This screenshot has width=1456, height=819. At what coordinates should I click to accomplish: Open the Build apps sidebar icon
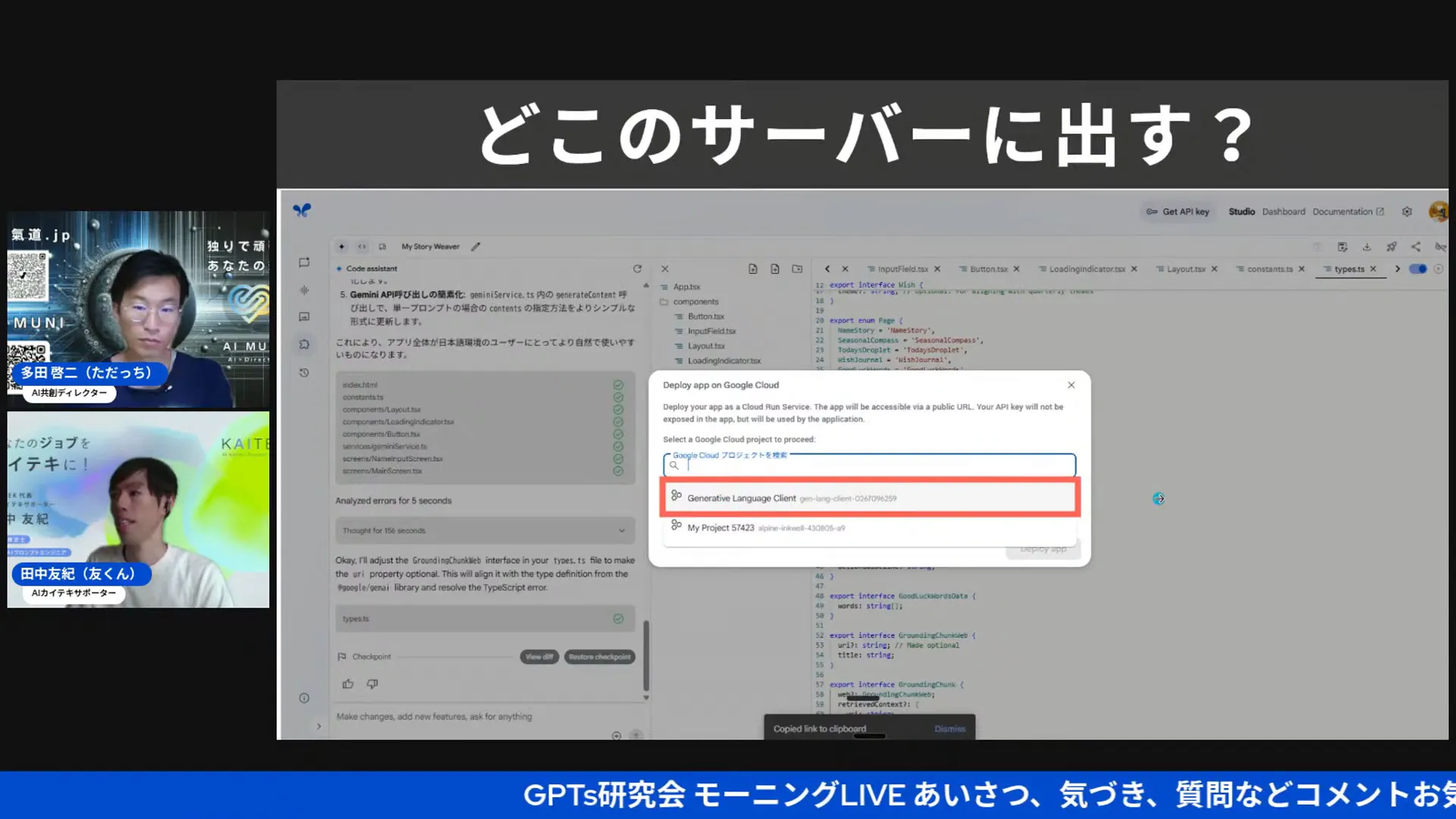point(304,344)
